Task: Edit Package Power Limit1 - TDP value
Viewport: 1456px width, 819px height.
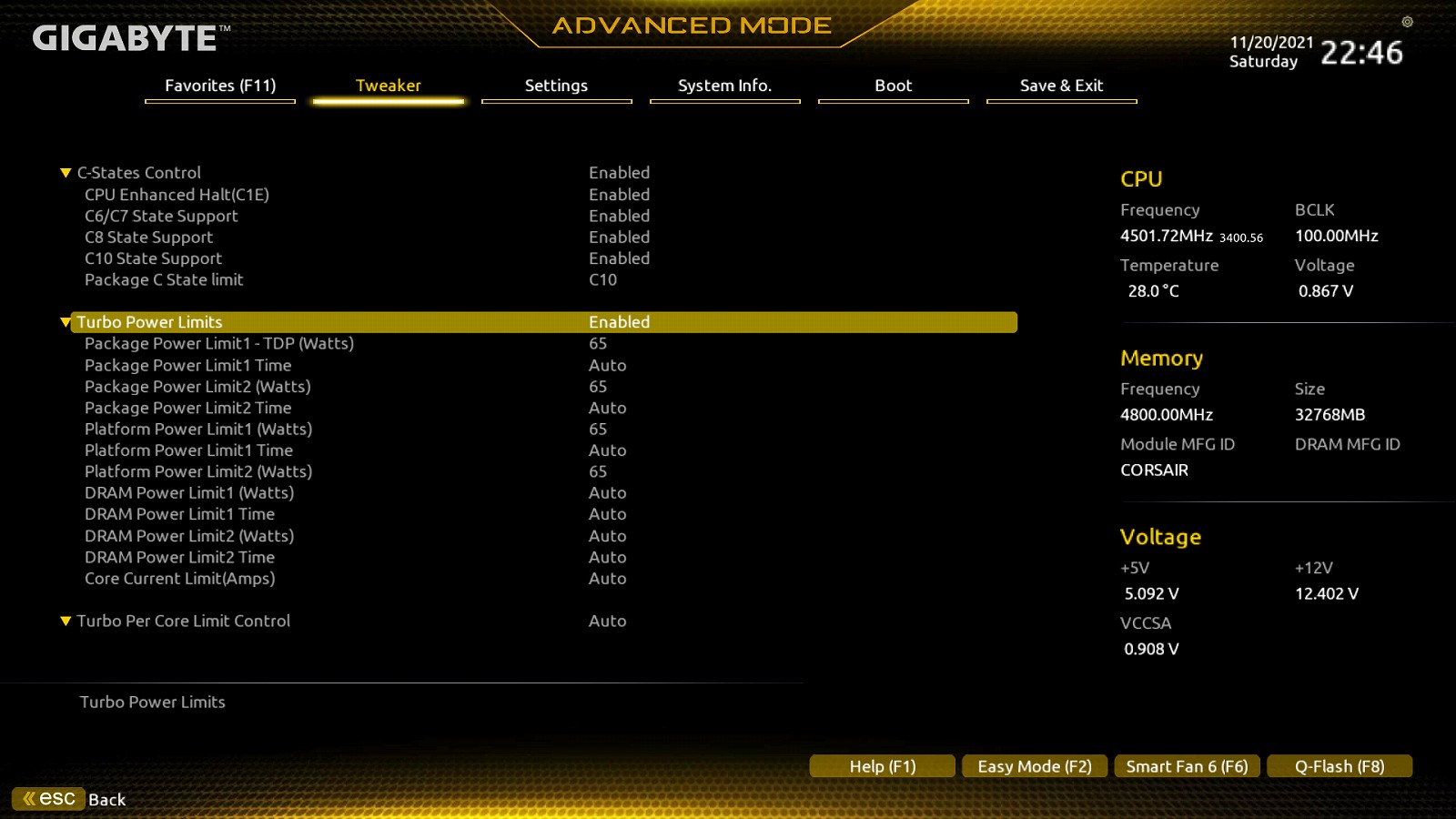Action: 598,344
